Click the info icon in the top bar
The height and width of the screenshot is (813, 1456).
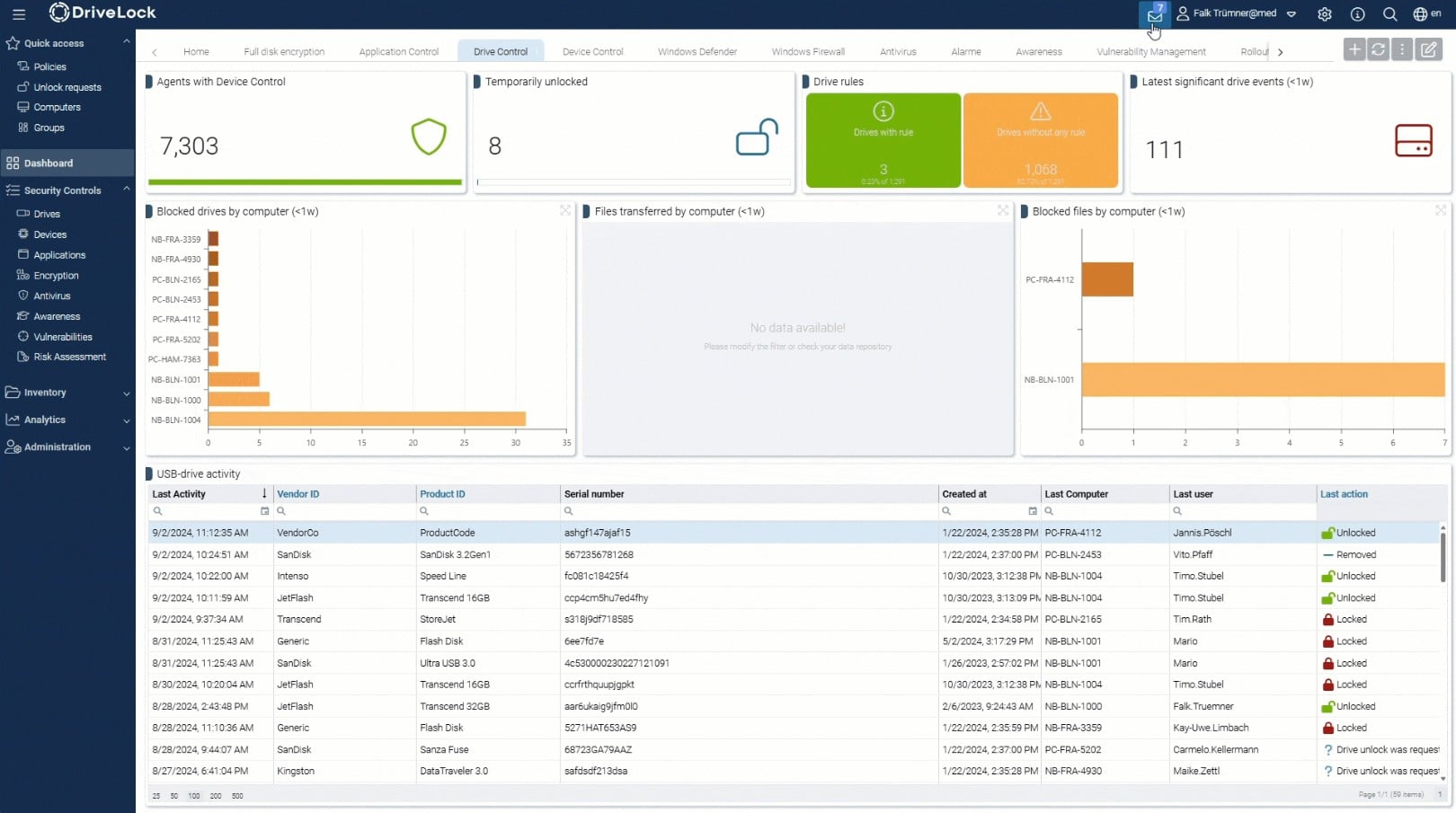pos(1357,14)
